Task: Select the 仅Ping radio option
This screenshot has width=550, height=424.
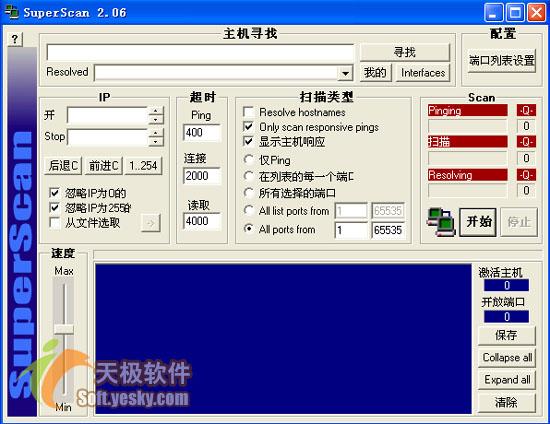Action: click(249, 160)
